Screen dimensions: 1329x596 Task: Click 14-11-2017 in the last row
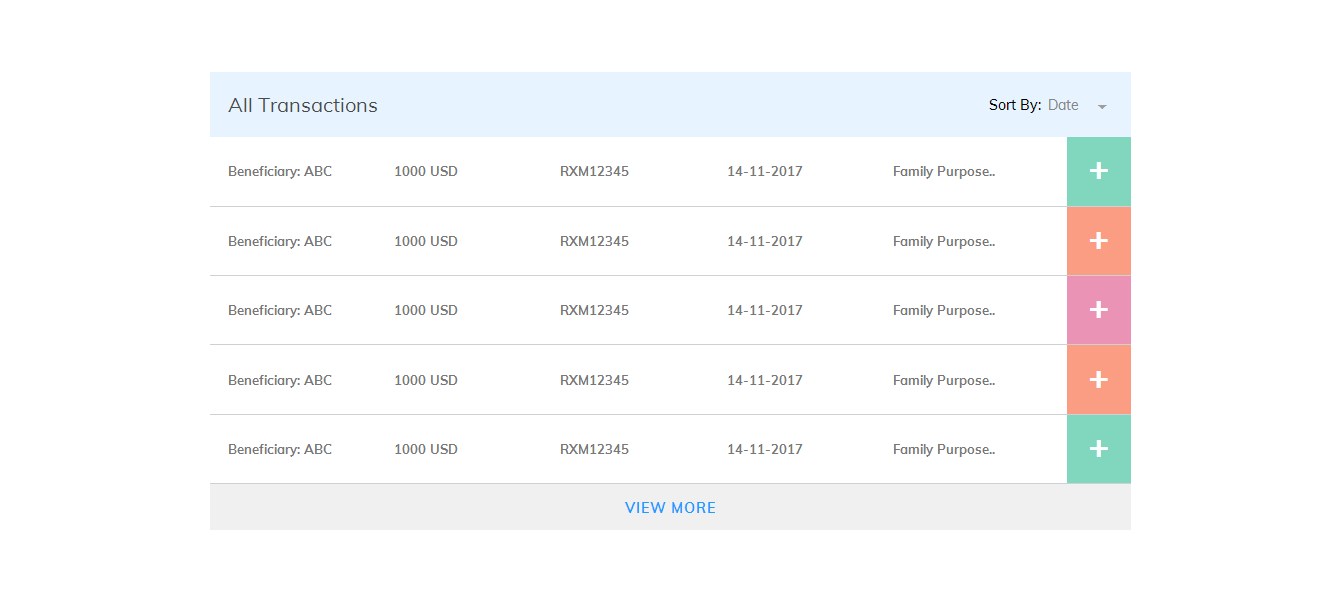tap(765, 449)
